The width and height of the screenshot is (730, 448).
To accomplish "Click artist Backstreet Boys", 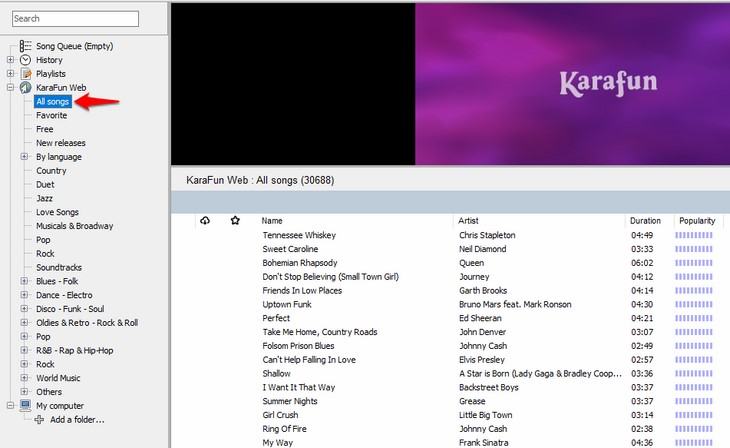I will pos(489,387).
